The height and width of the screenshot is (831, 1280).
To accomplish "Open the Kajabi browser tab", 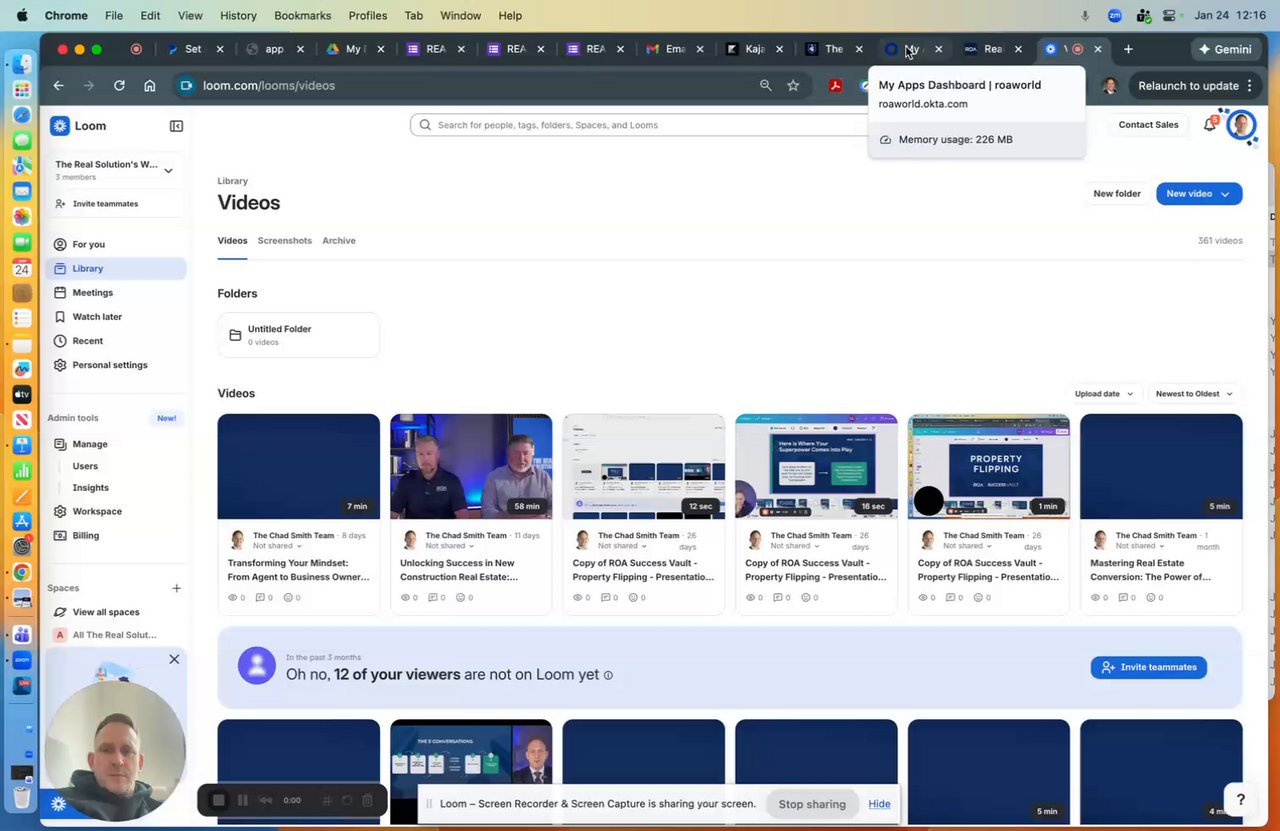I will coord(753,49).
